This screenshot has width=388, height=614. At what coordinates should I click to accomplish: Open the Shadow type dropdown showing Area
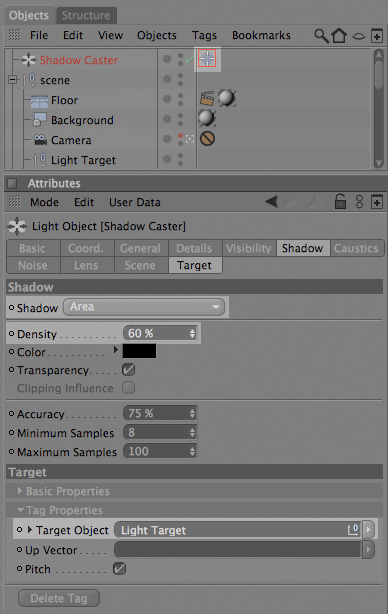click(144, 307)
